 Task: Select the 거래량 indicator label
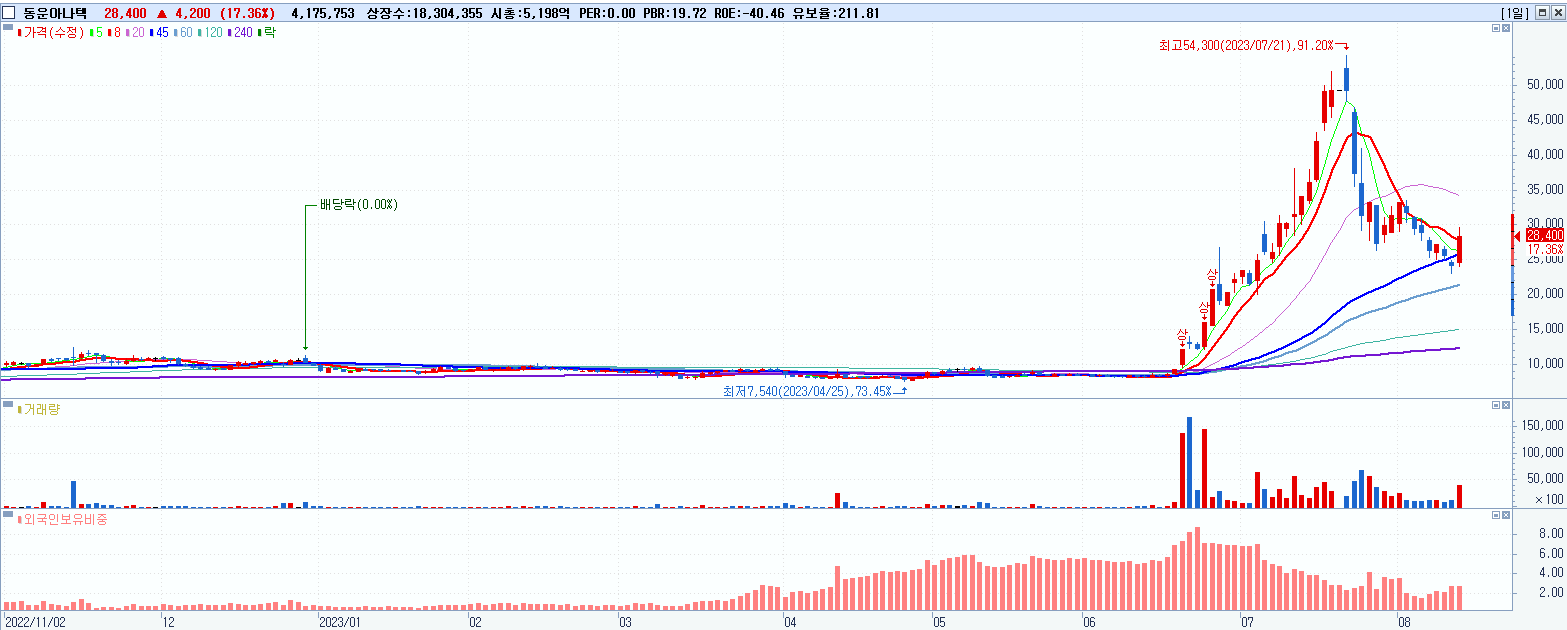40,409
